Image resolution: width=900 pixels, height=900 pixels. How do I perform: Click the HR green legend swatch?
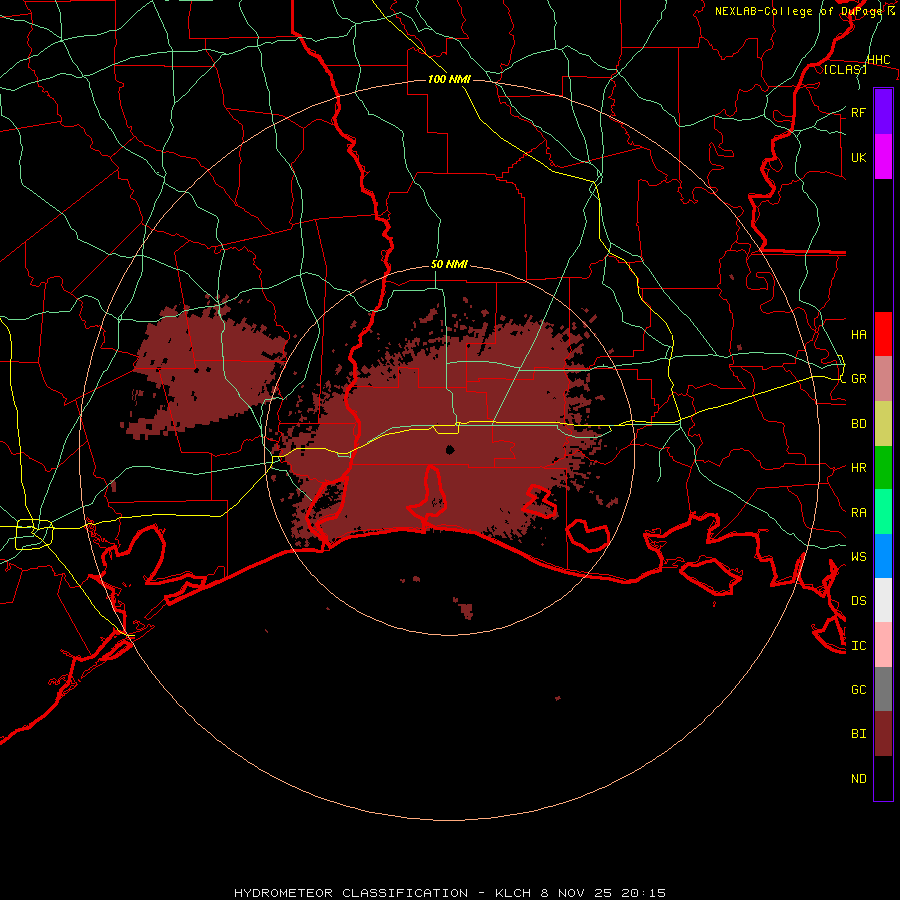[x=883, y=467]
